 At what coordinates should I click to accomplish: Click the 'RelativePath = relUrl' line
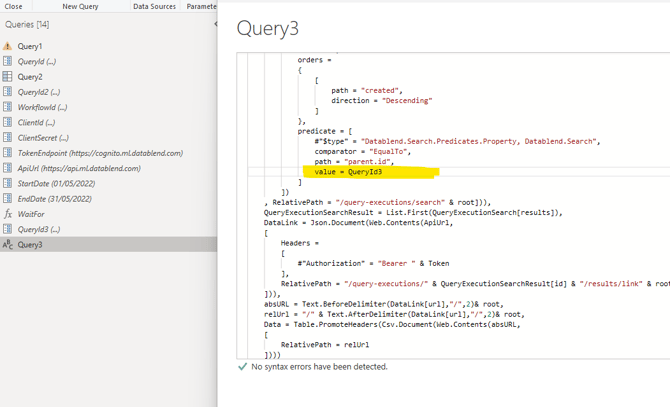tap(325, 345)
